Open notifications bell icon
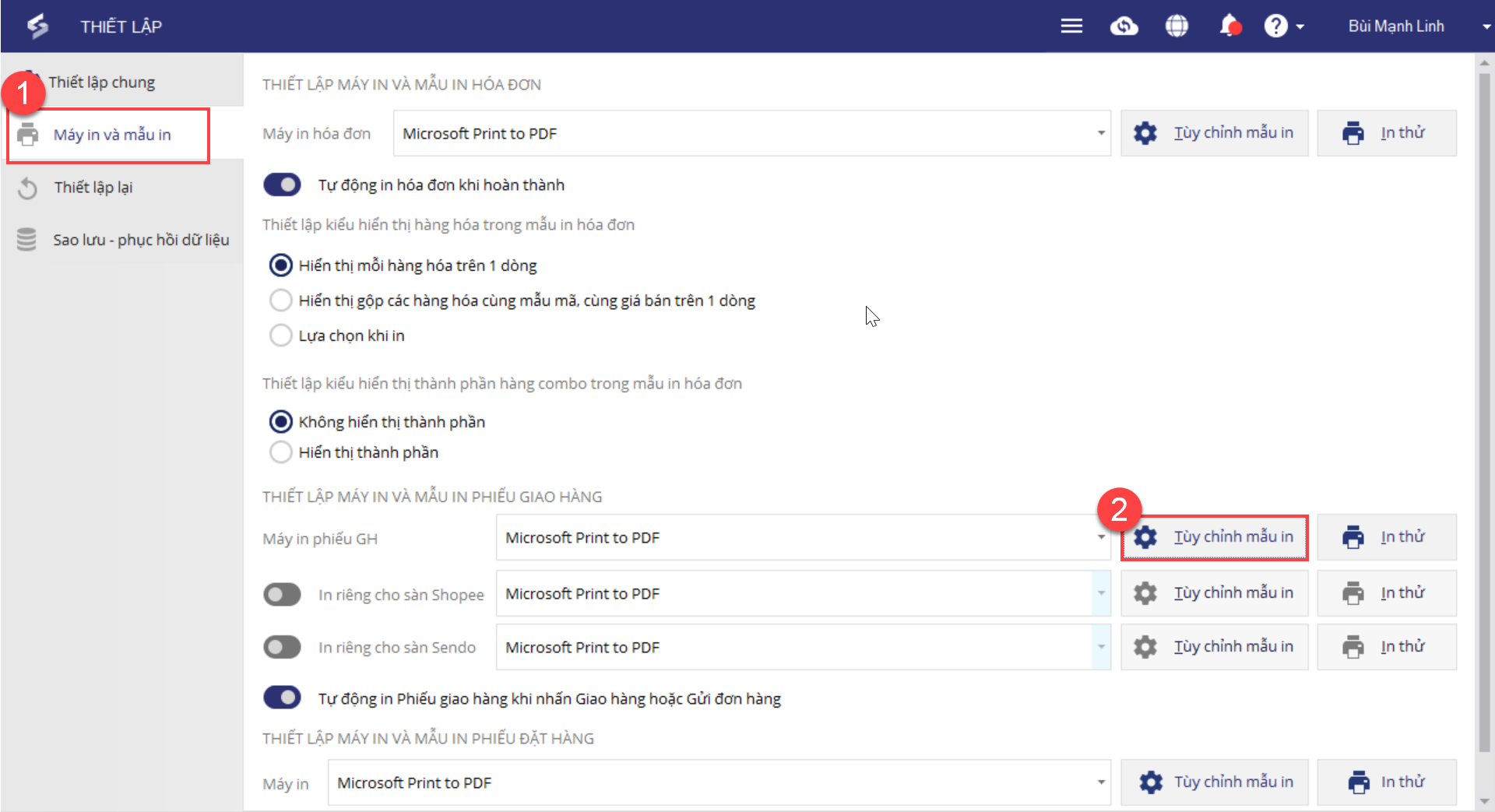The height and width of the screenshot is (812, 1495). pos(1229,26)
